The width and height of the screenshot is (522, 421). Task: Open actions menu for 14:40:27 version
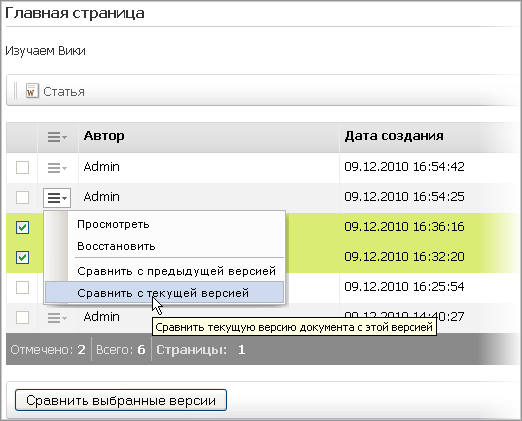[x=57, y=318]
